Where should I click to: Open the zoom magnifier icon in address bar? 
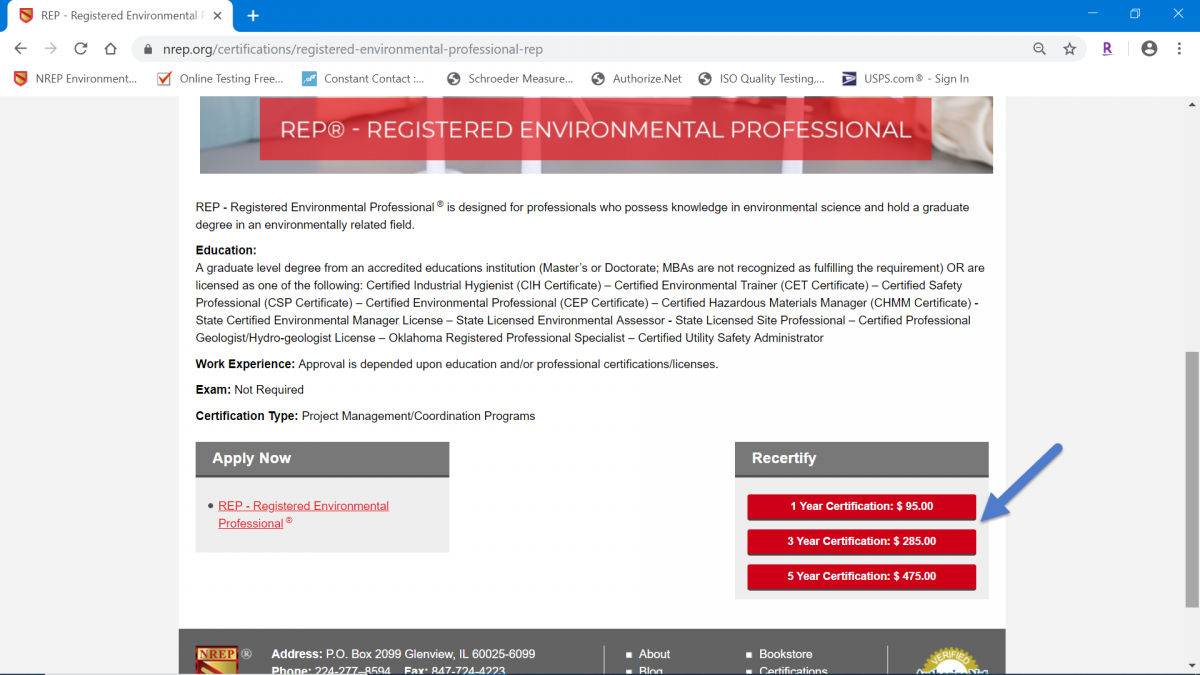1039,48
